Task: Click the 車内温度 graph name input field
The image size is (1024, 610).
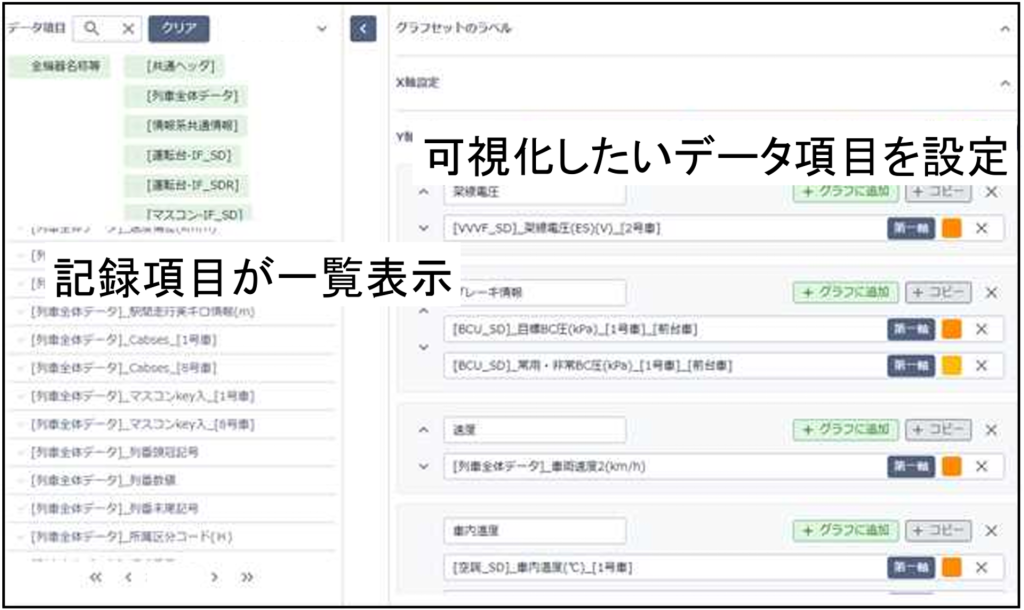Action: click(x=535, y=530)
